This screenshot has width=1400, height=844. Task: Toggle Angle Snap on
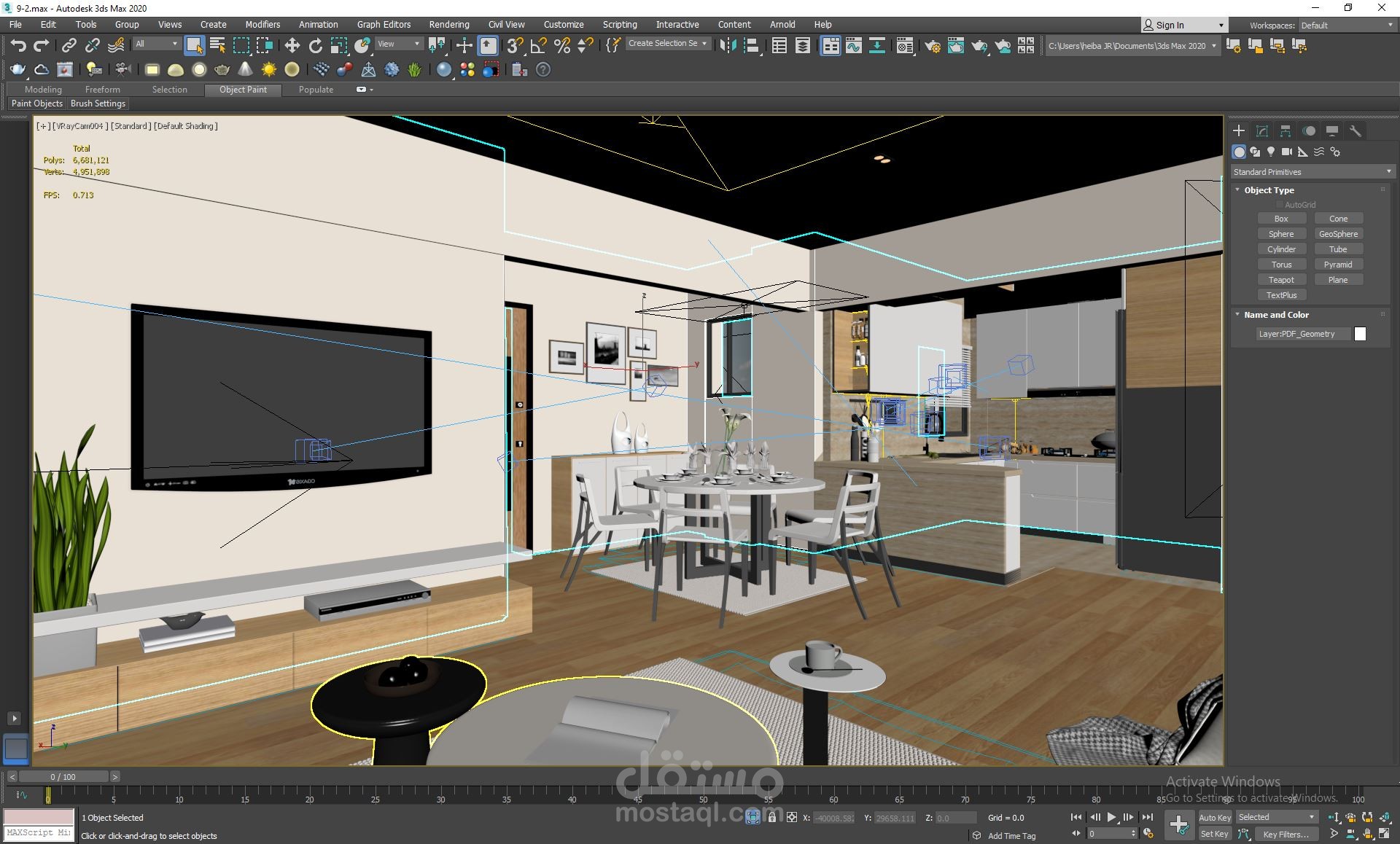(x=538, y=46)
